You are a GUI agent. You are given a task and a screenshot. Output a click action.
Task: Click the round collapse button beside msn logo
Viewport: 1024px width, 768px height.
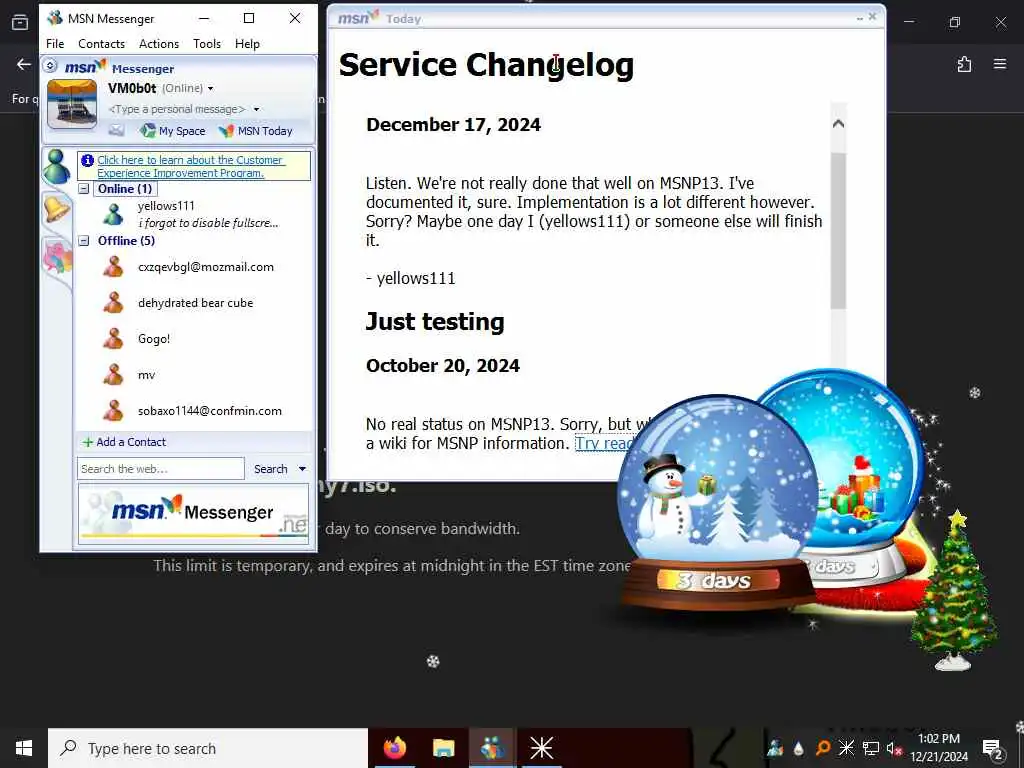coord(51,66)
